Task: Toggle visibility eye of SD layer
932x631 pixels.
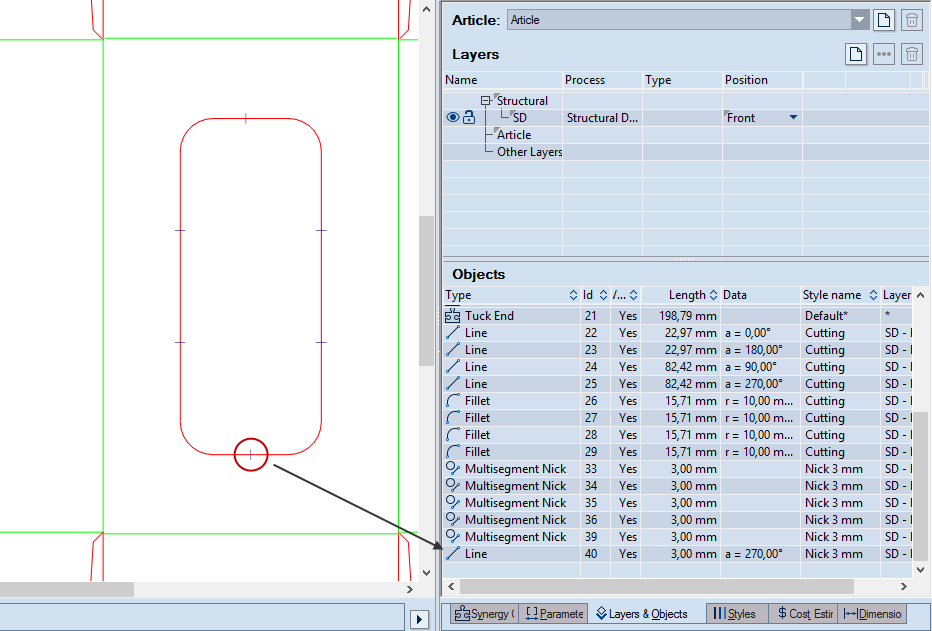Action: [x=453, y=118]
